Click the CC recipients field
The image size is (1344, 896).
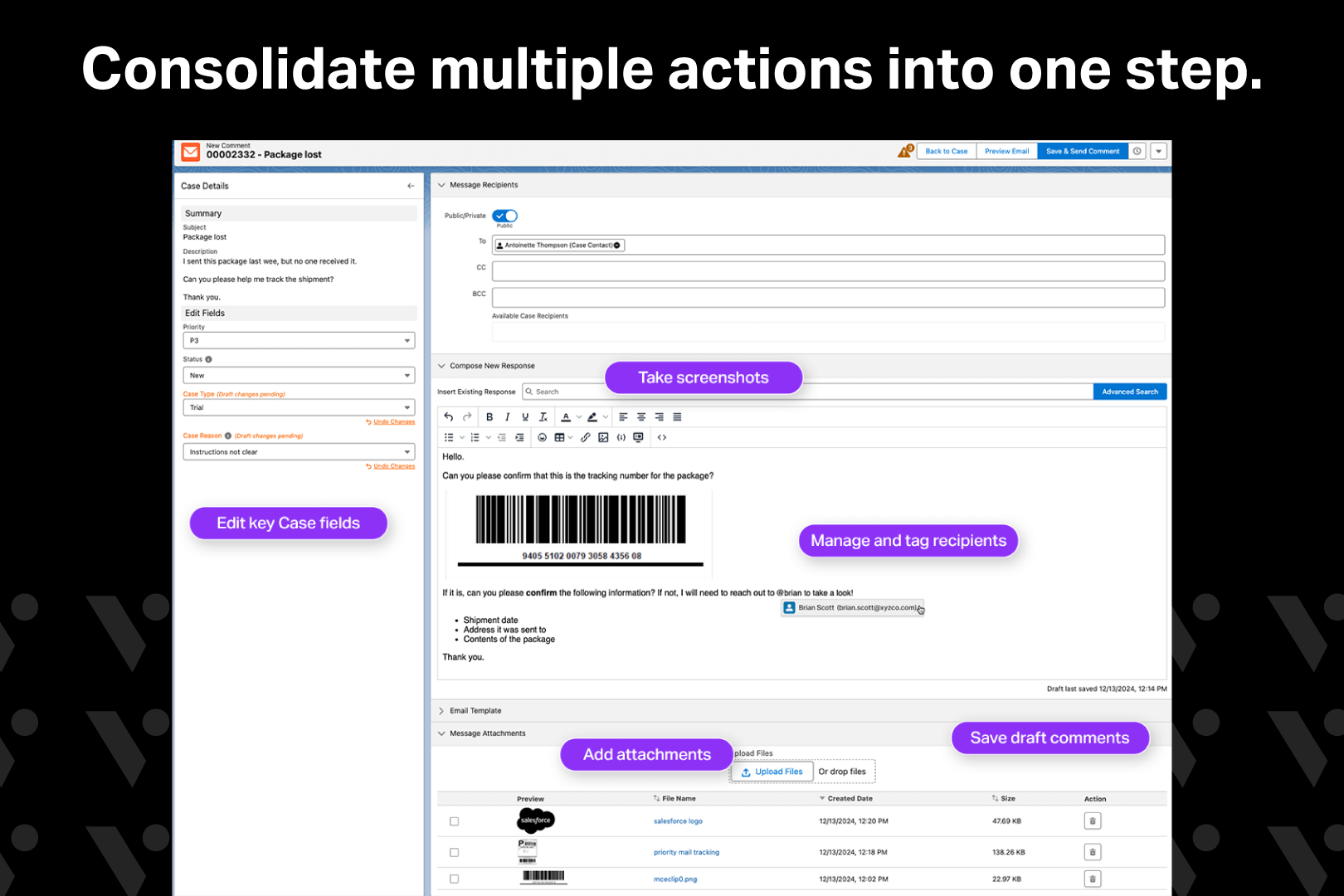(x=828, y=271)
